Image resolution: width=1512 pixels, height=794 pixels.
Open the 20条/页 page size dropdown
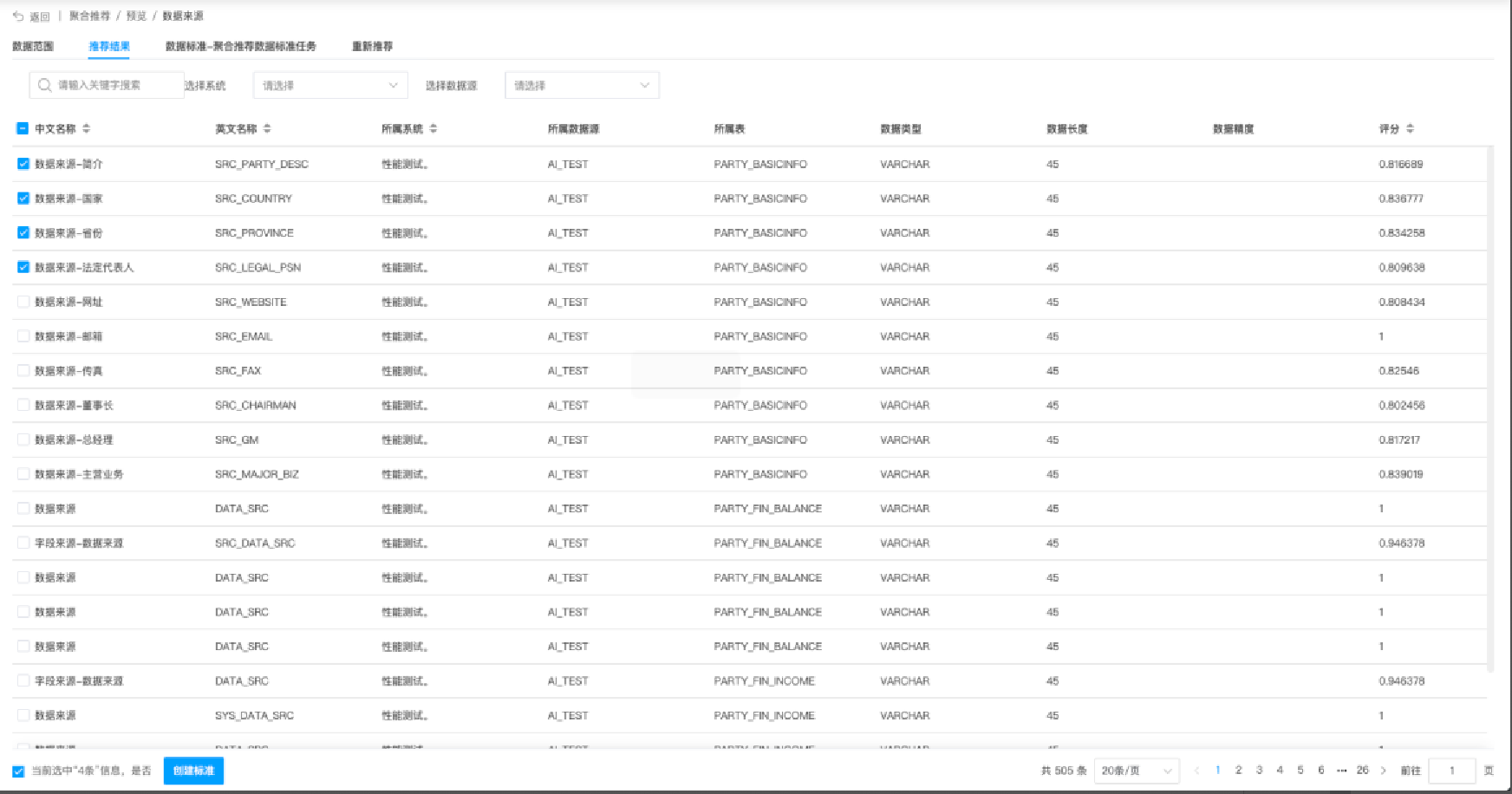point(1137,771)
